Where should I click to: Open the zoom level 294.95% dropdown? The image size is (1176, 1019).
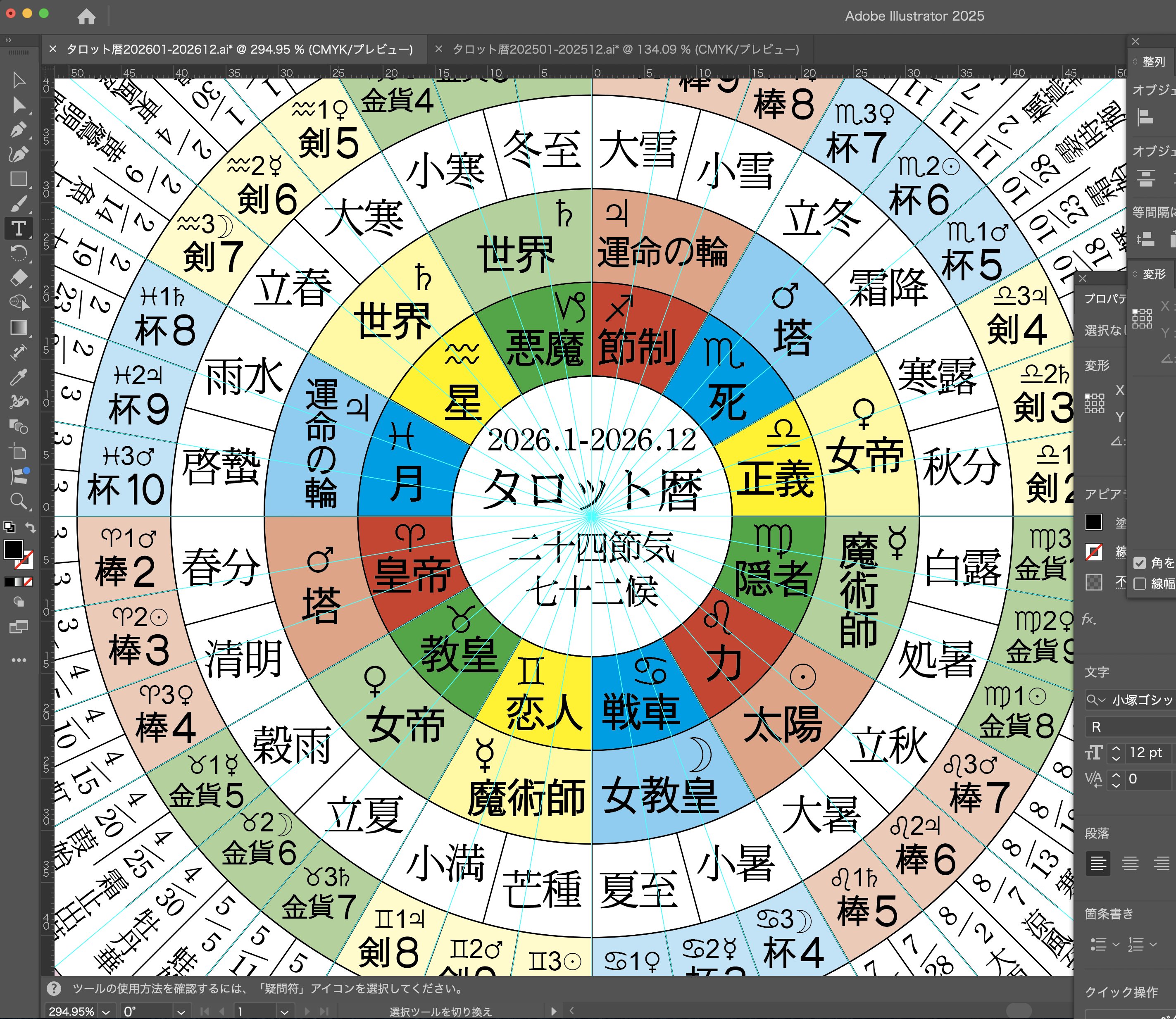click(x=106, y=1012)
